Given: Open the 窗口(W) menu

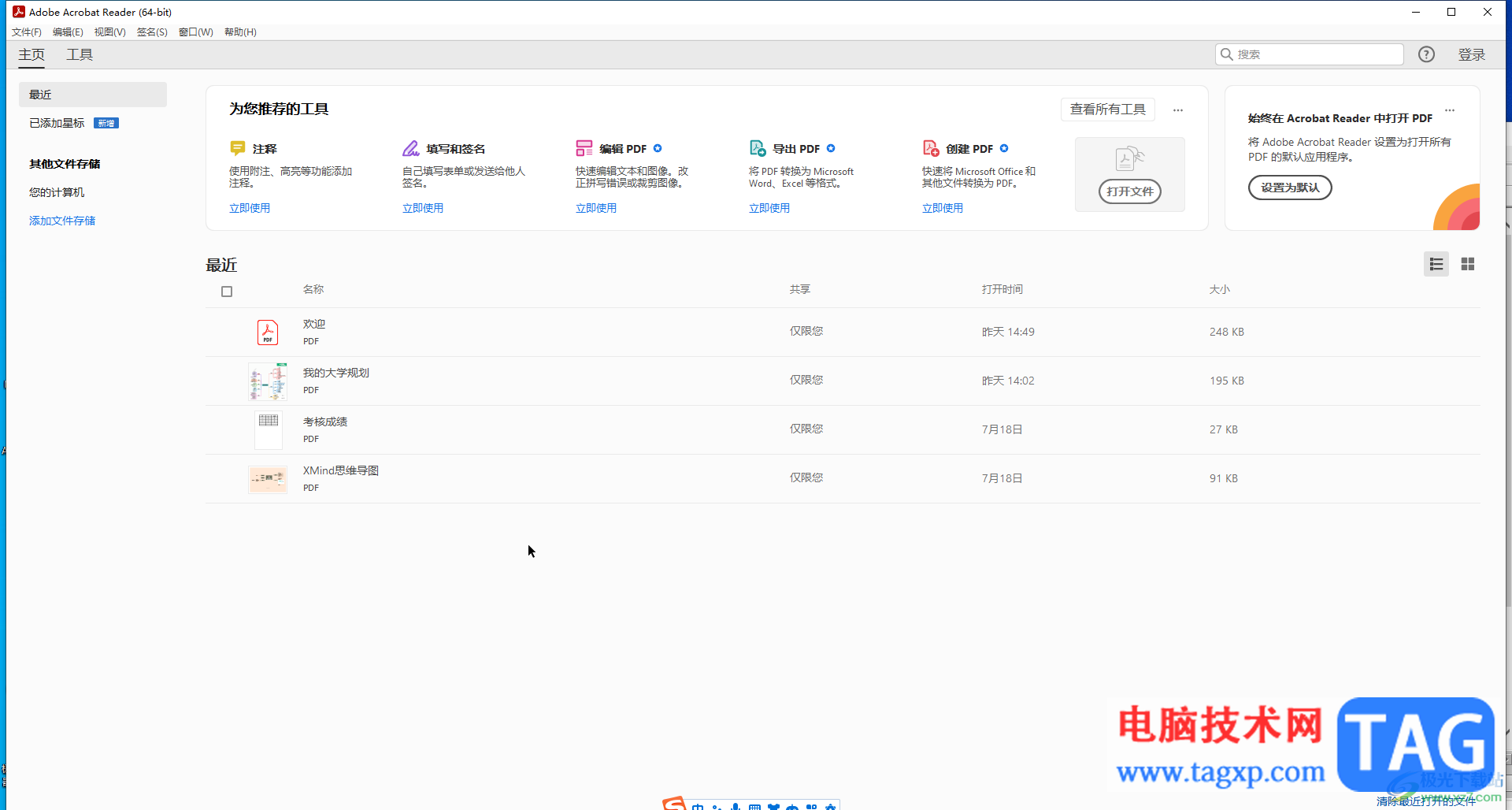Looking at the screenshot, I should 196,32.
